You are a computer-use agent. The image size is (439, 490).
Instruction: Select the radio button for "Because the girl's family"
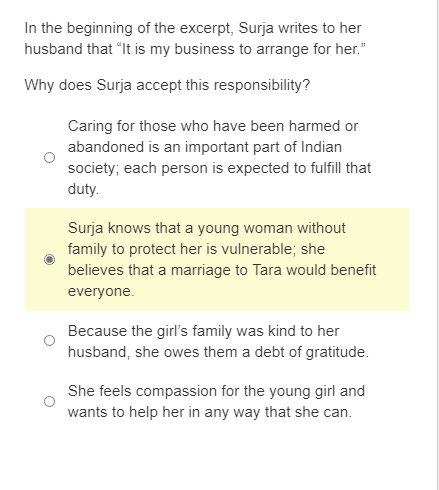coord(49,340)
